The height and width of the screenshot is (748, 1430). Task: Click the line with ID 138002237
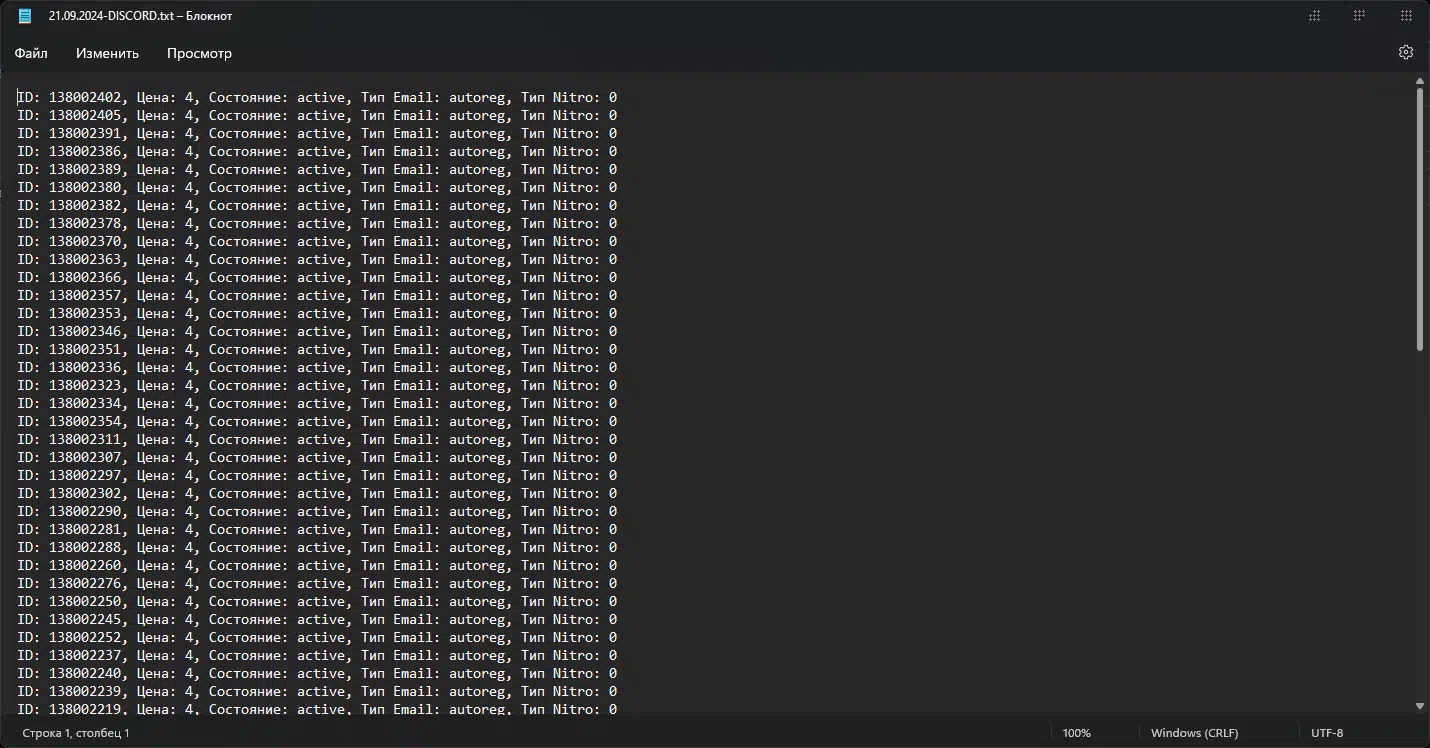click(x=317, y=655)
